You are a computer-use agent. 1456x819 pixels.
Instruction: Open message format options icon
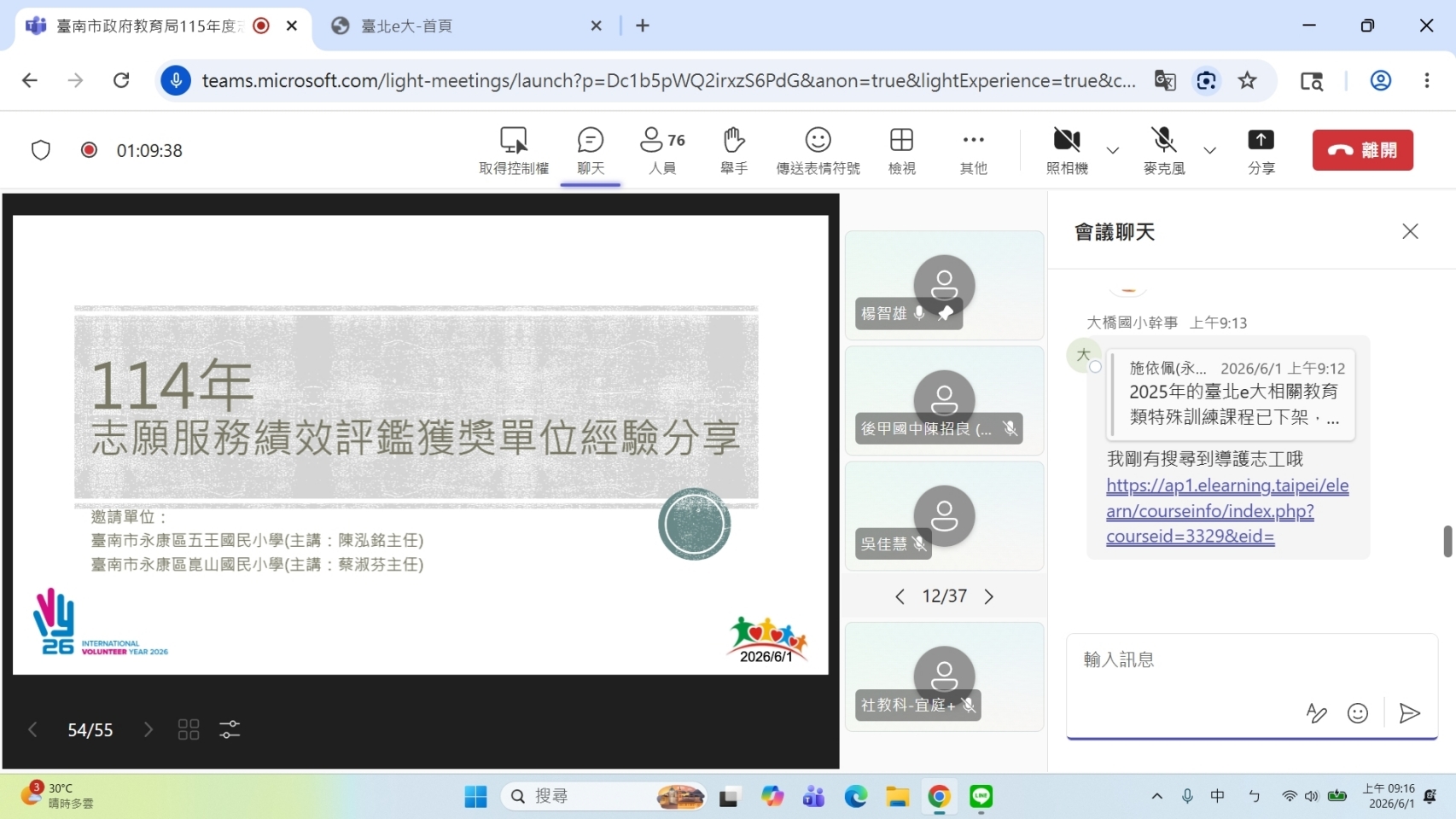tap(1316, 712)
